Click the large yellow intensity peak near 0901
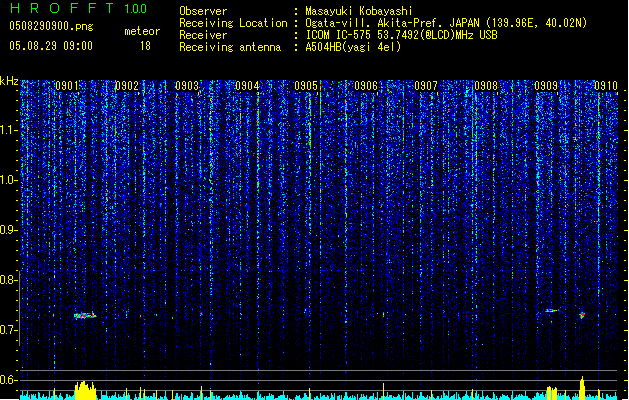Screen dimensions: 629x400 coord(85,390)
